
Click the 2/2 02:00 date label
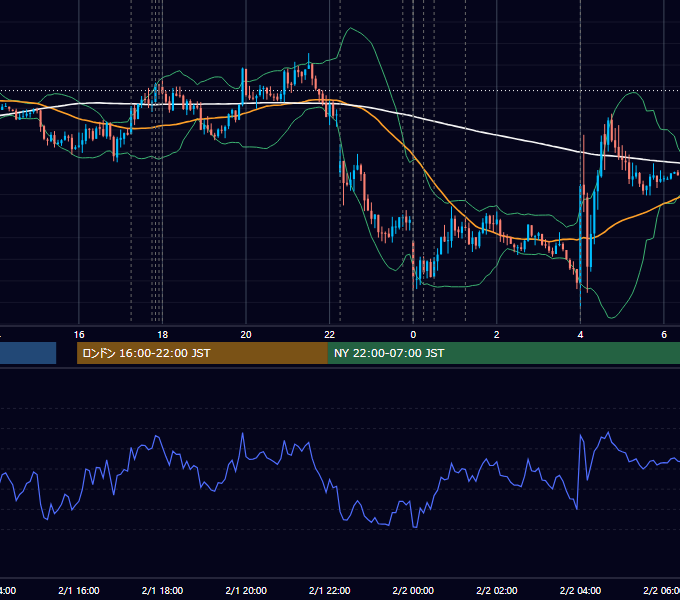pyautogui.click(x=497, y=590)
